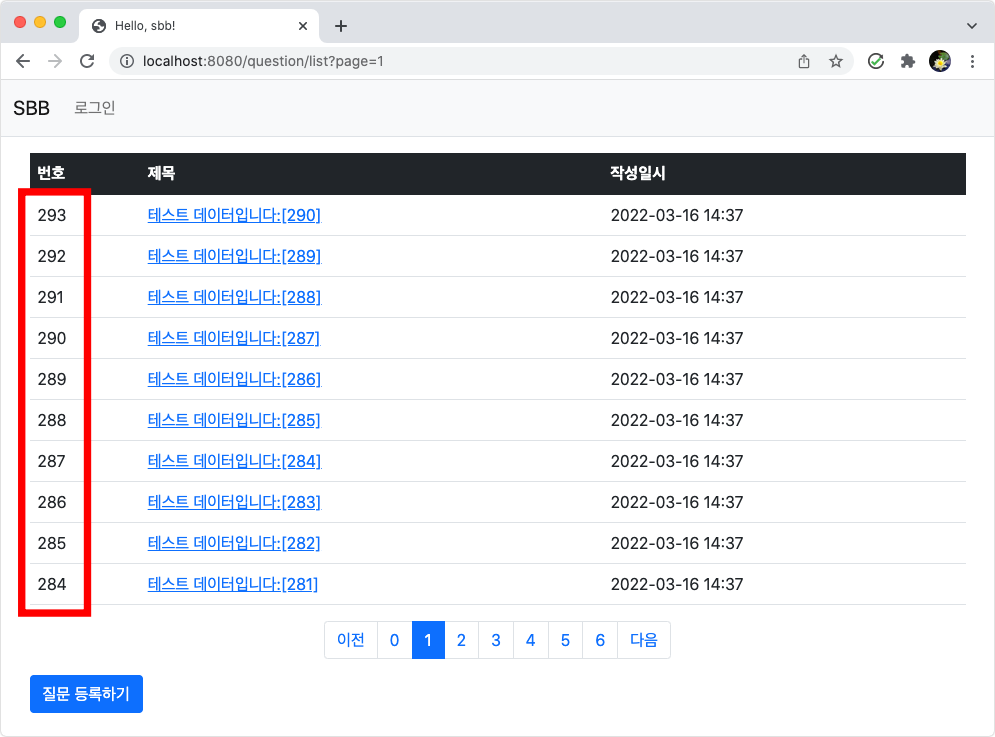995x737 pixels.
Task: Open question 테스트 데이터입니다:[288]
Action: pyautogui.click(x=234, y=297)
